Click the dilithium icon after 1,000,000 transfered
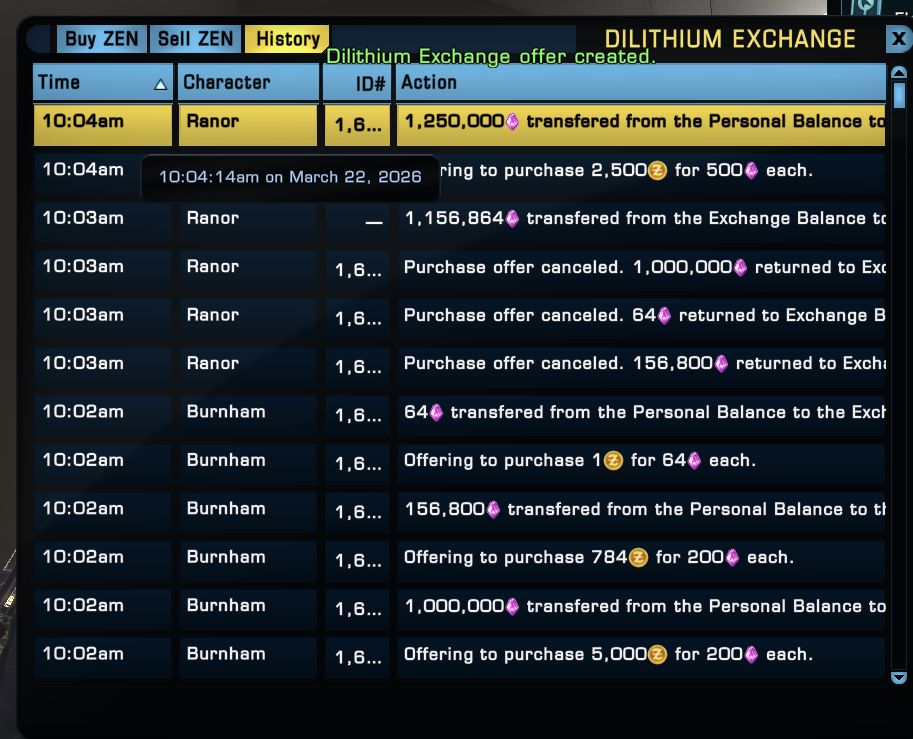913x739 pixels. (512, 606)
